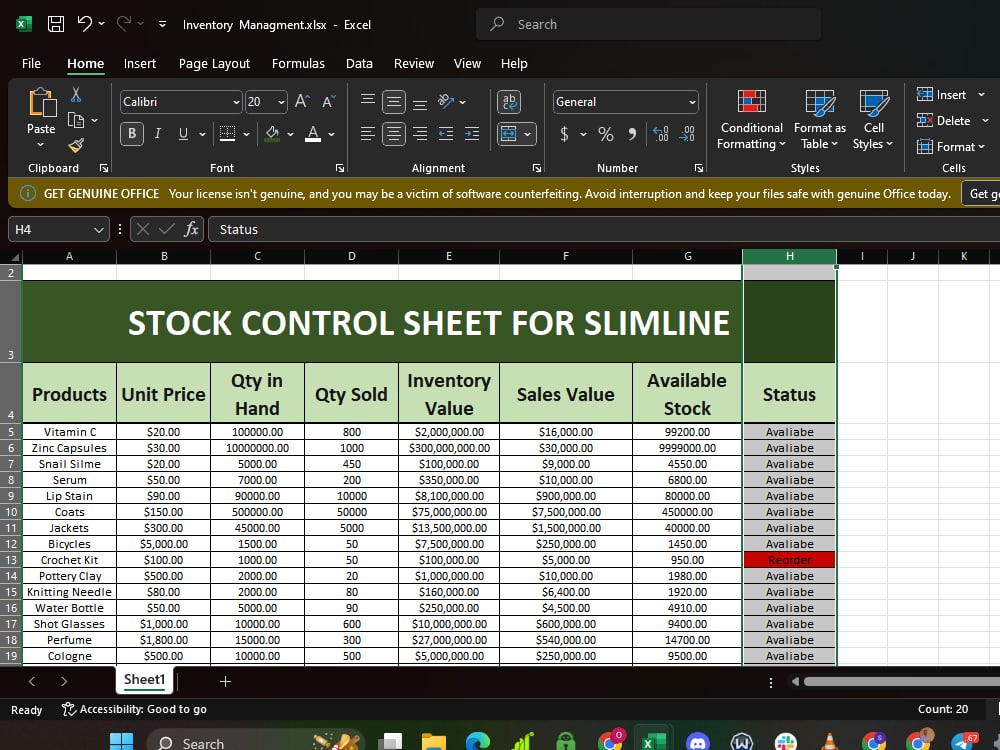1000x750 pixels.
Task: Apply top align to the cell
Action: tap(367, 99)
